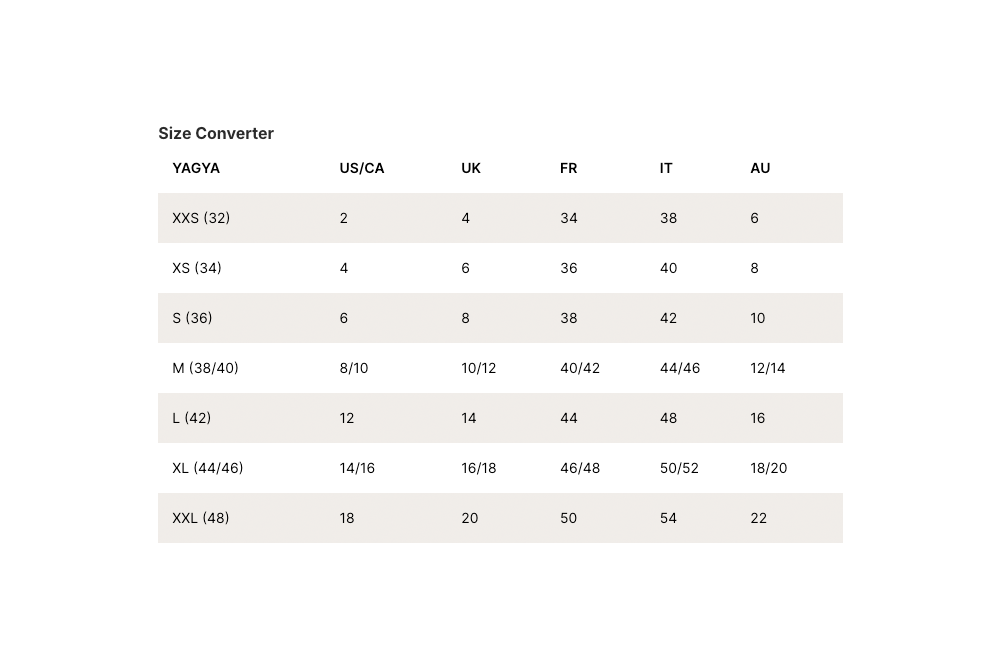This screenshot has height=665, width=1000.
Task: Click the 12/14 AU size cell
Action: (x=768, y=368)
